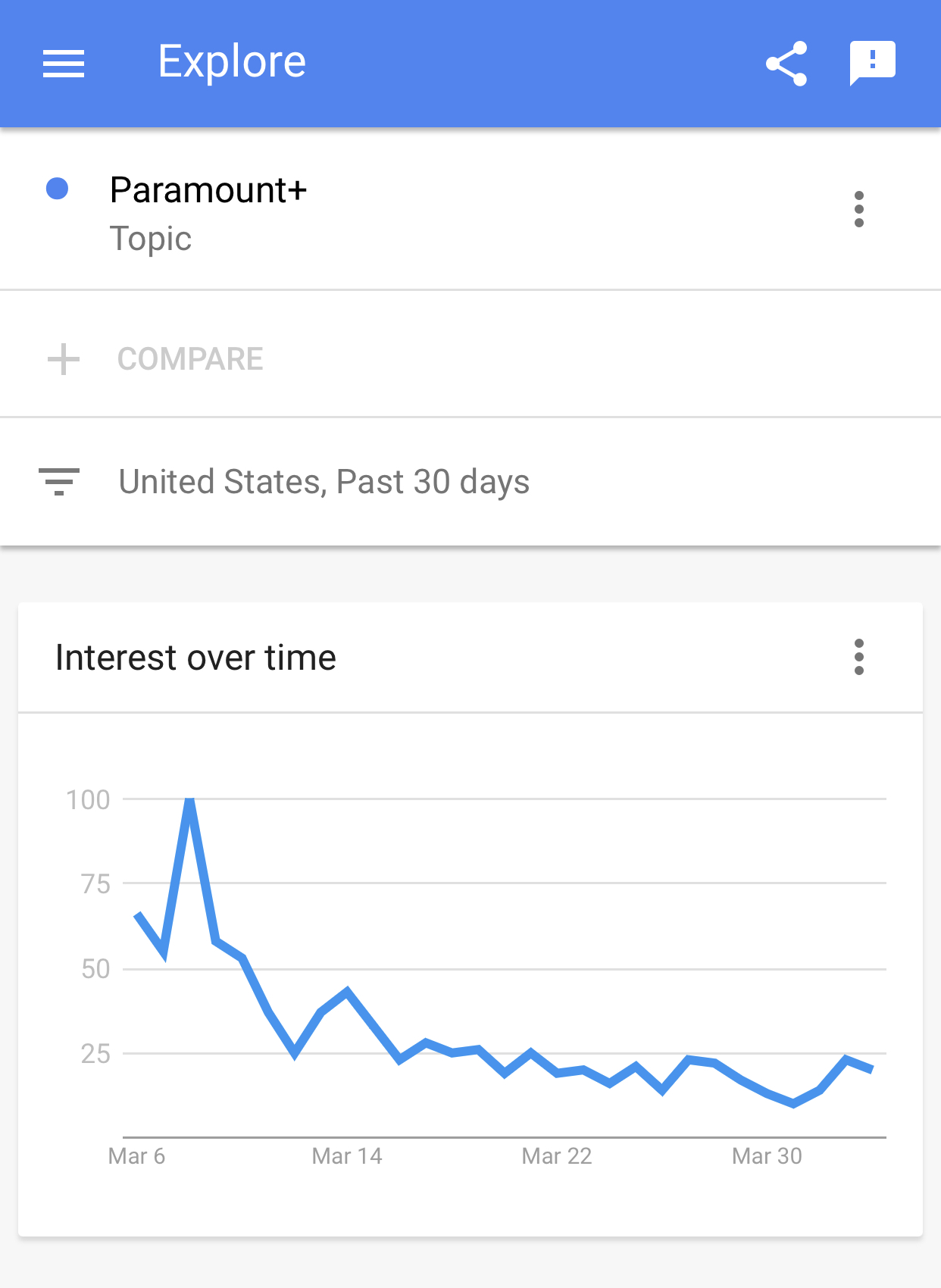Select the Topic label under Paramount+
The width and height of the screenshot is (941, 1288).
click(x=151, y=239)
